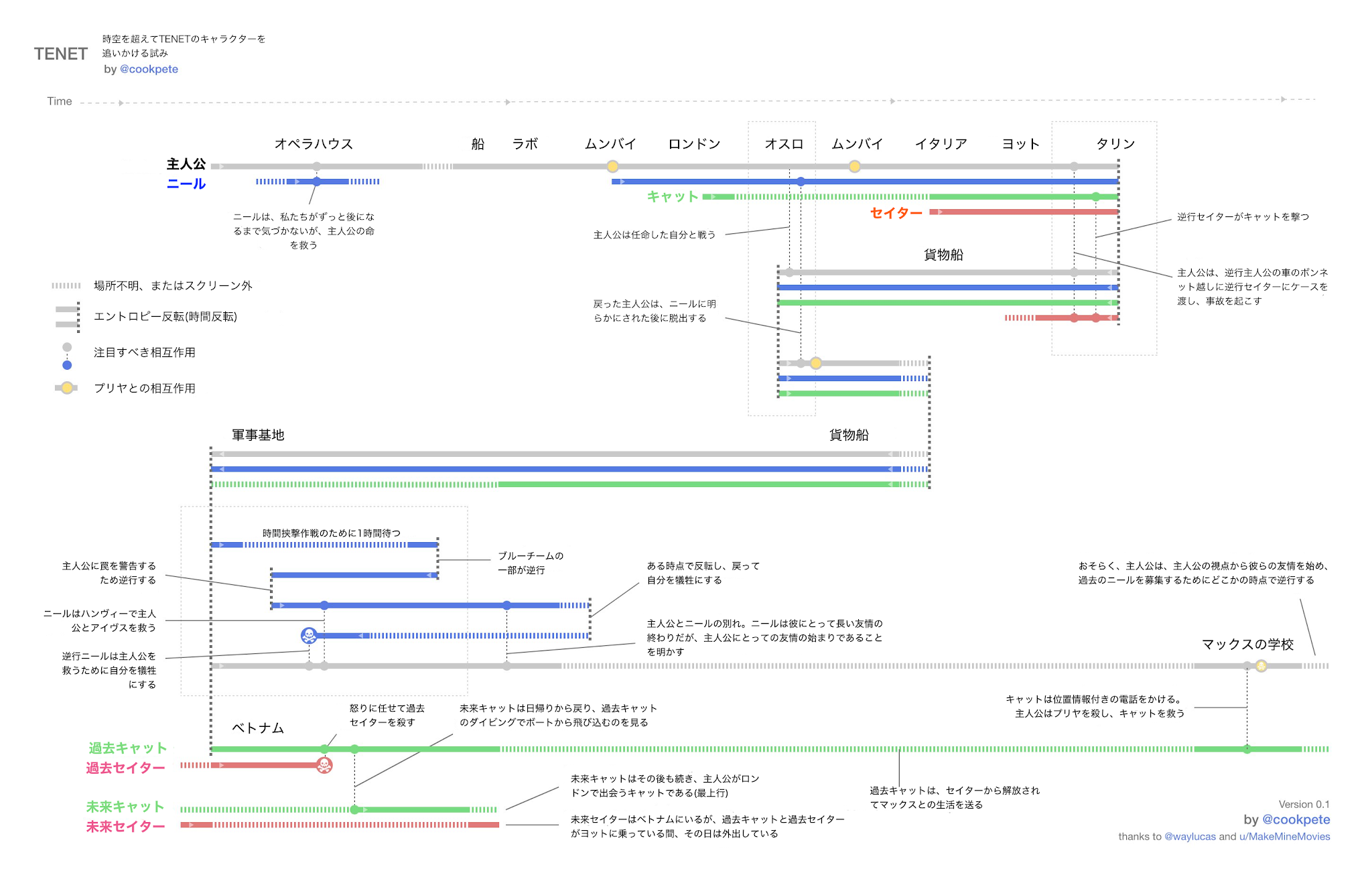Click the yellow Priya marker near マックスの学校
1372x875 pixels.
click(x=1261, y=666)
